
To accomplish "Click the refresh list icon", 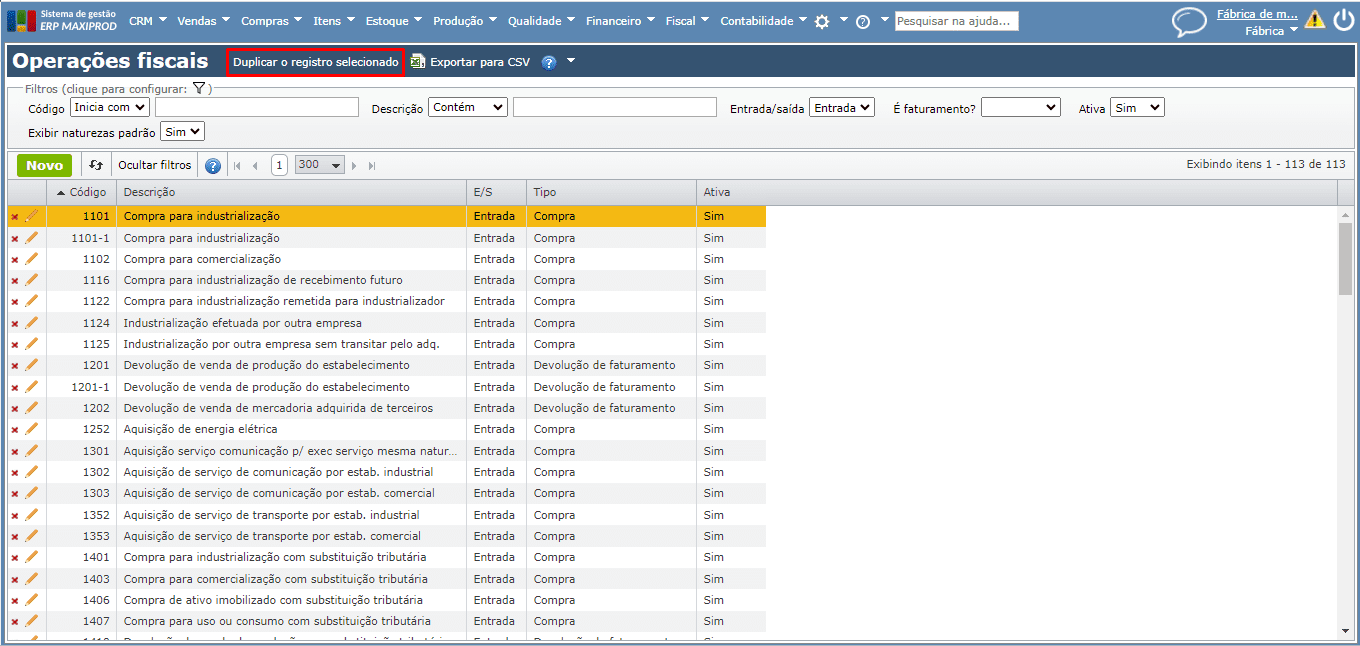I will coord(96,165).
